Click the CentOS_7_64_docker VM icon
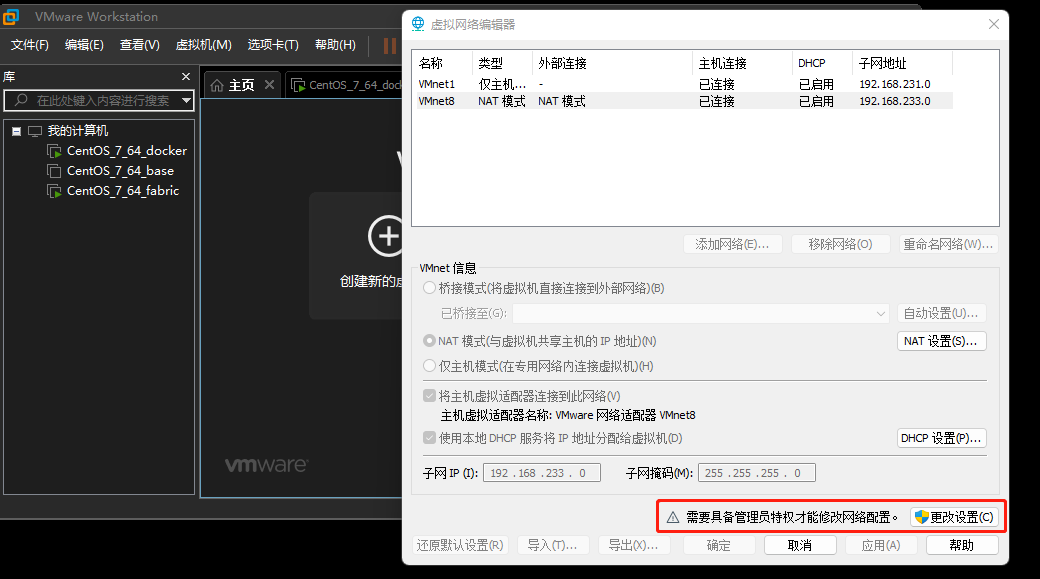The width and height of the screenshot is (1040, 579). coord(54,151)
